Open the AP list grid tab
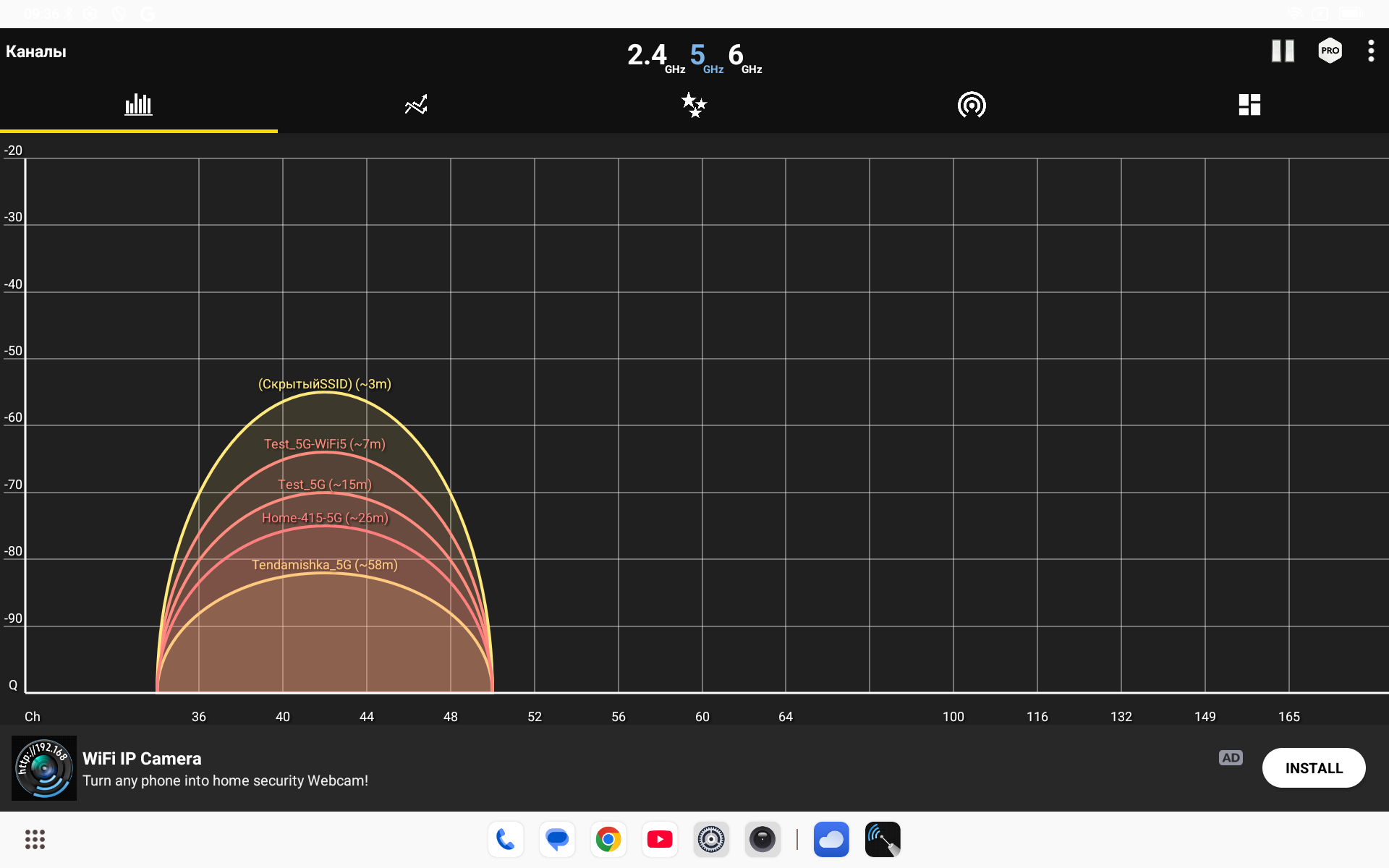The height and width of the screenshot is (868, 1389). click(1249, 105)
